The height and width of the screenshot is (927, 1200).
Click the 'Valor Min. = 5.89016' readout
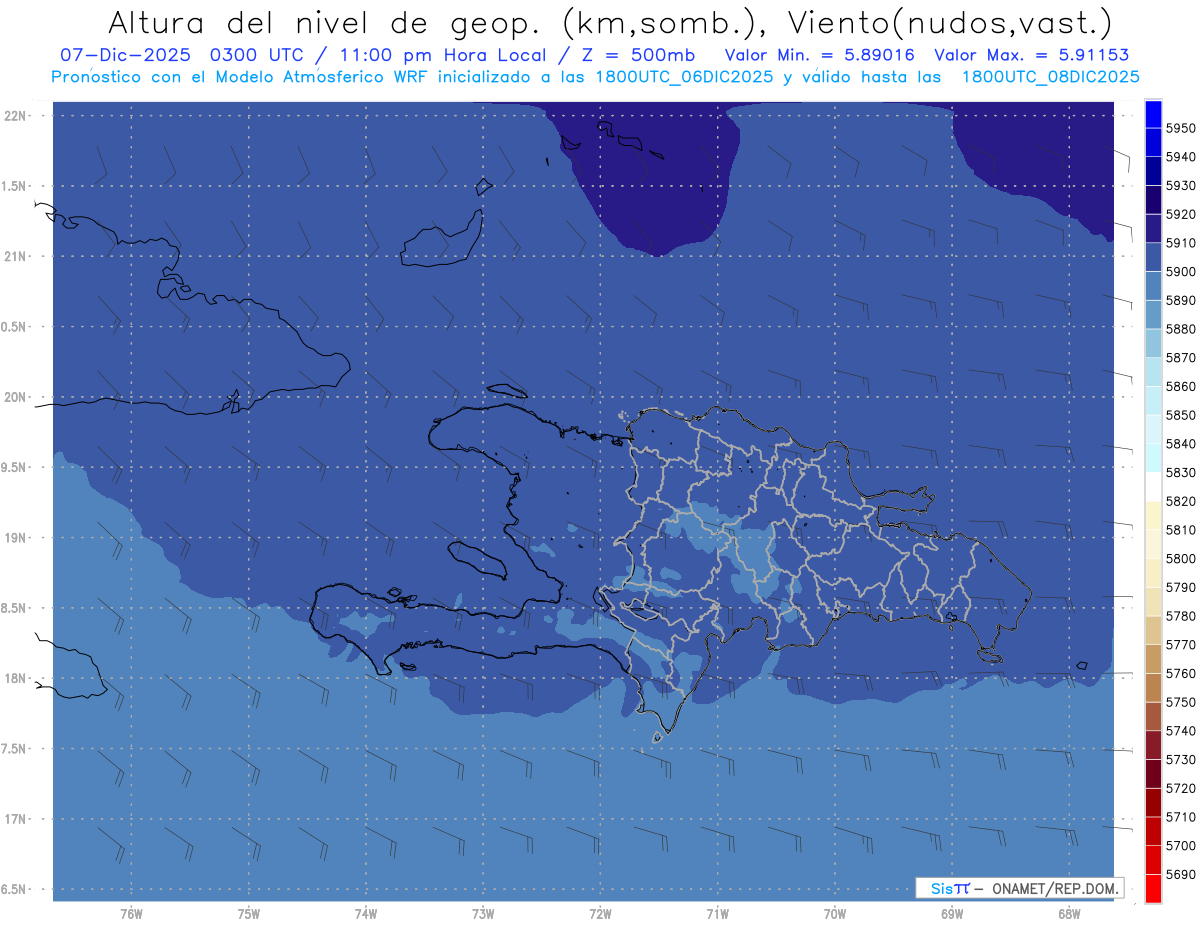tap(819, 55)
